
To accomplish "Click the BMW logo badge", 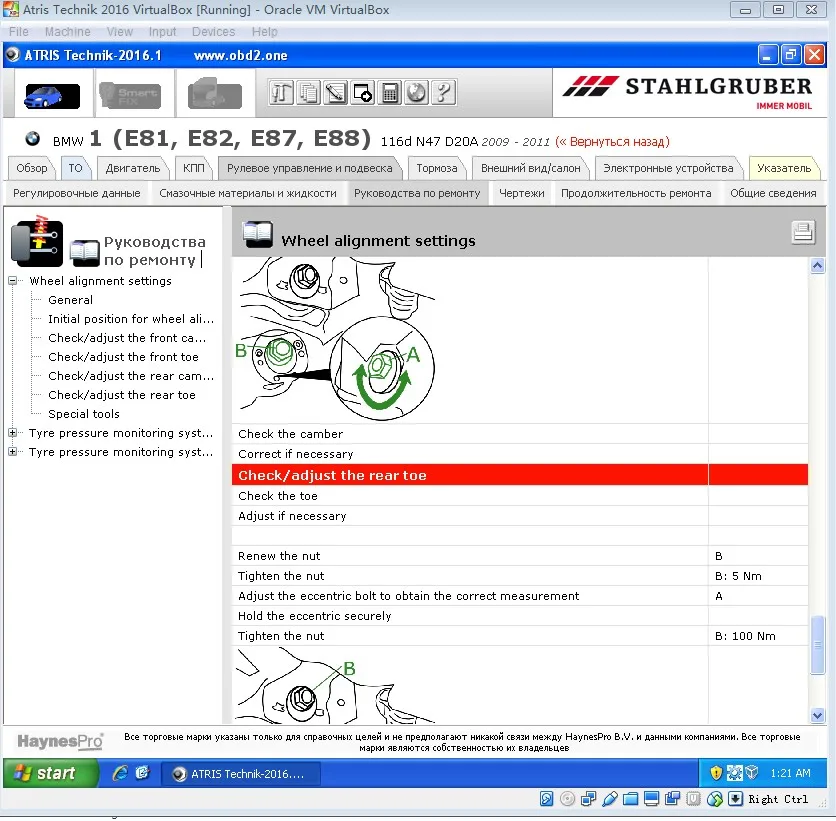I will [32, 139].
